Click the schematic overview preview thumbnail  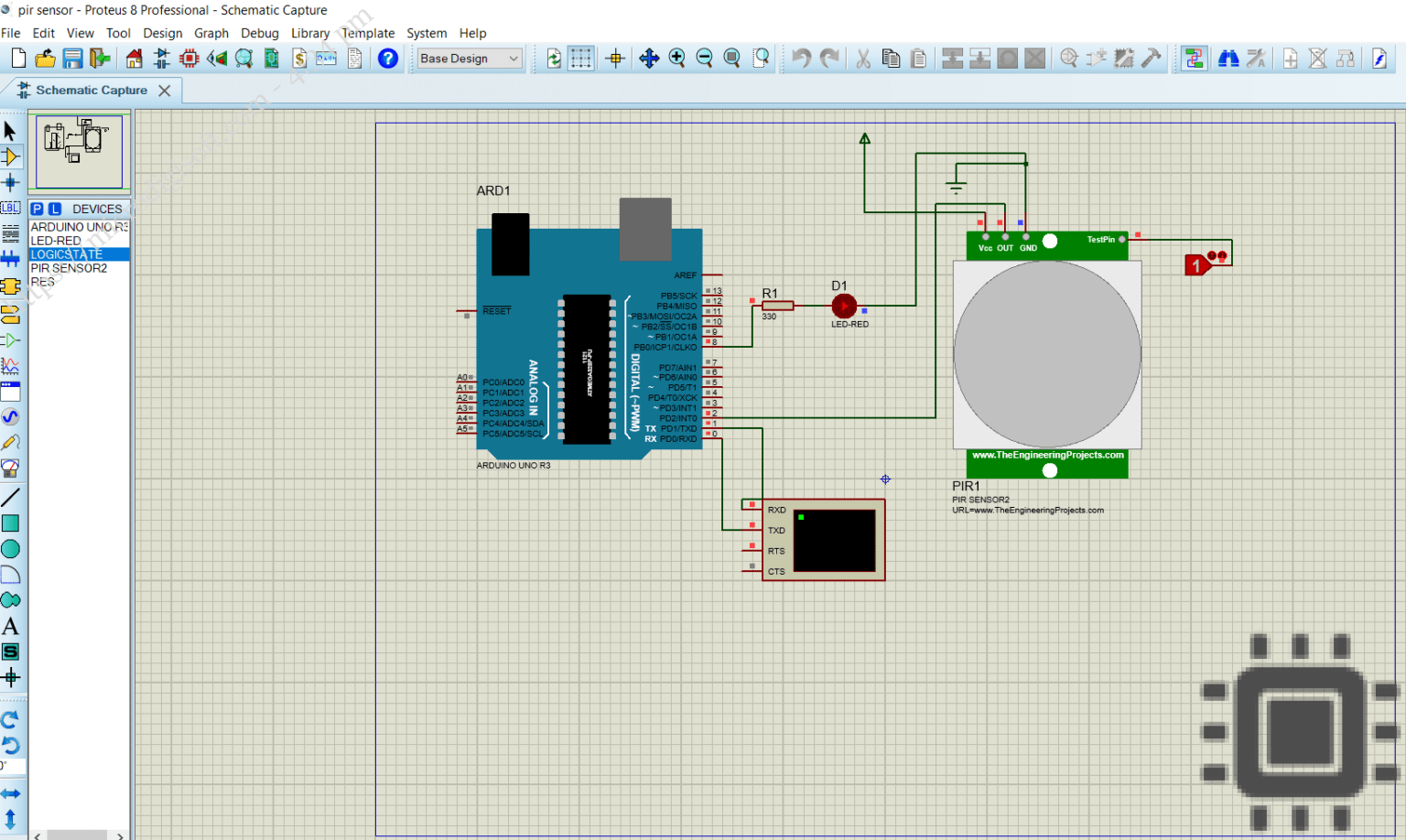coord(78,151)
